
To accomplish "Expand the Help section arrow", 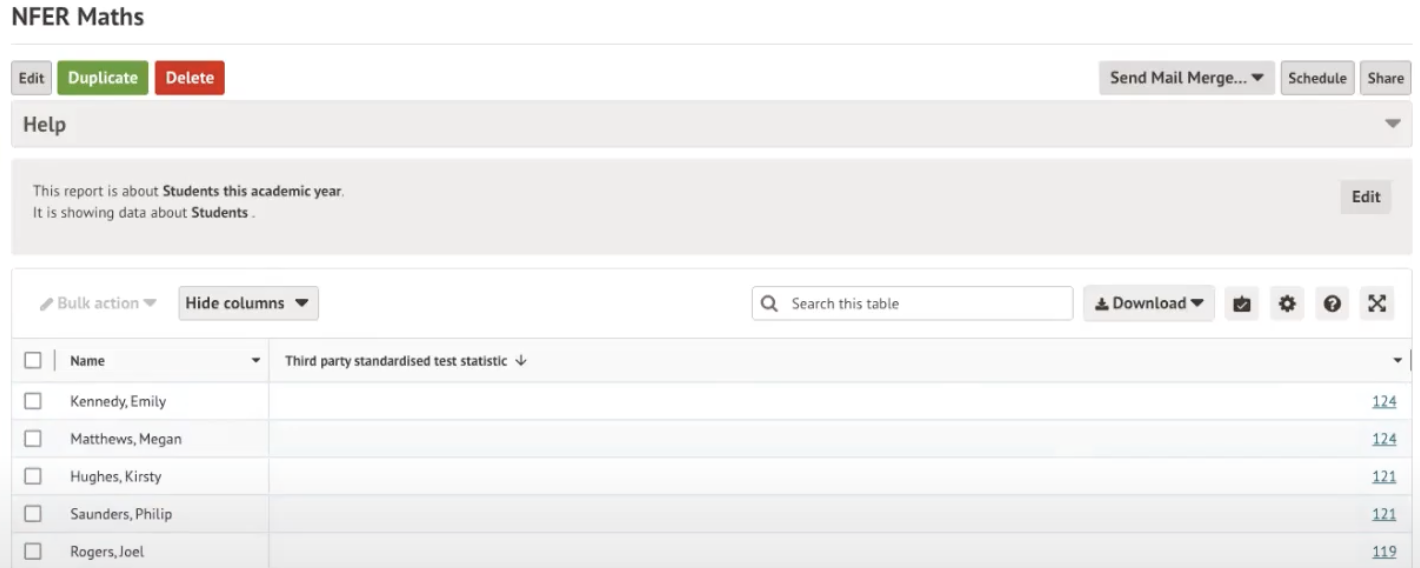I will (1392, 124).
